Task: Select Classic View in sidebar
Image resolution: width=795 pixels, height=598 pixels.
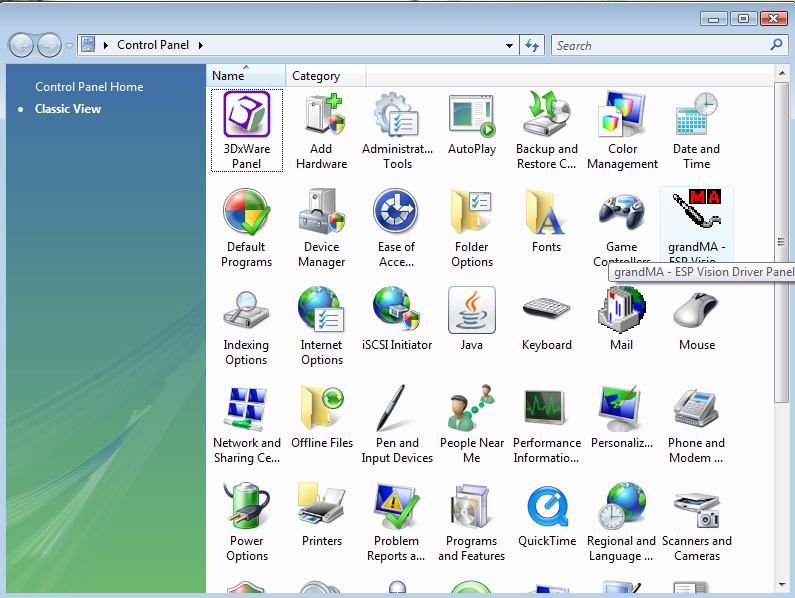Action: 68,109
